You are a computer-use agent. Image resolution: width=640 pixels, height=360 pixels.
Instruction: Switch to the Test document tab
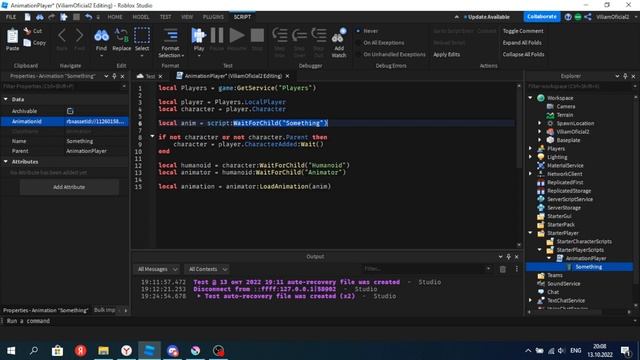(x=151, y=76)
